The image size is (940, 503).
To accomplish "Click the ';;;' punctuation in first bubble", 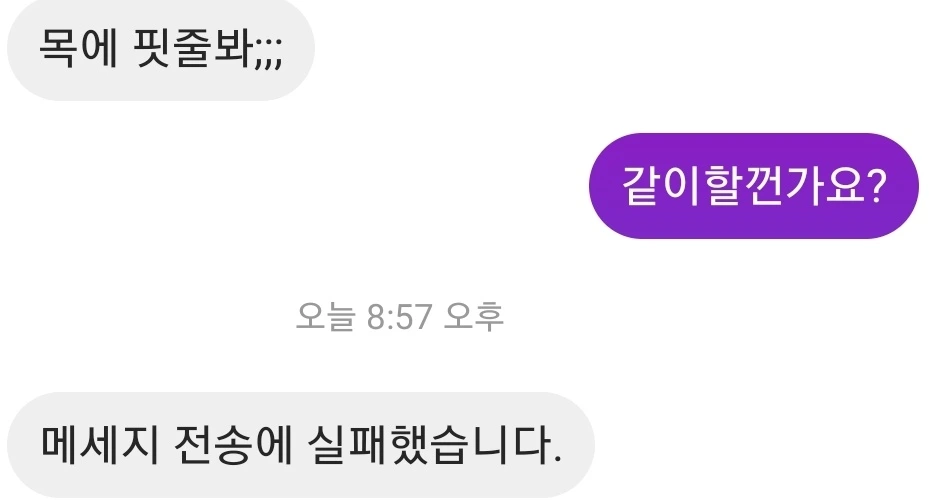I will pyautogui.click(x=267, y=55).
